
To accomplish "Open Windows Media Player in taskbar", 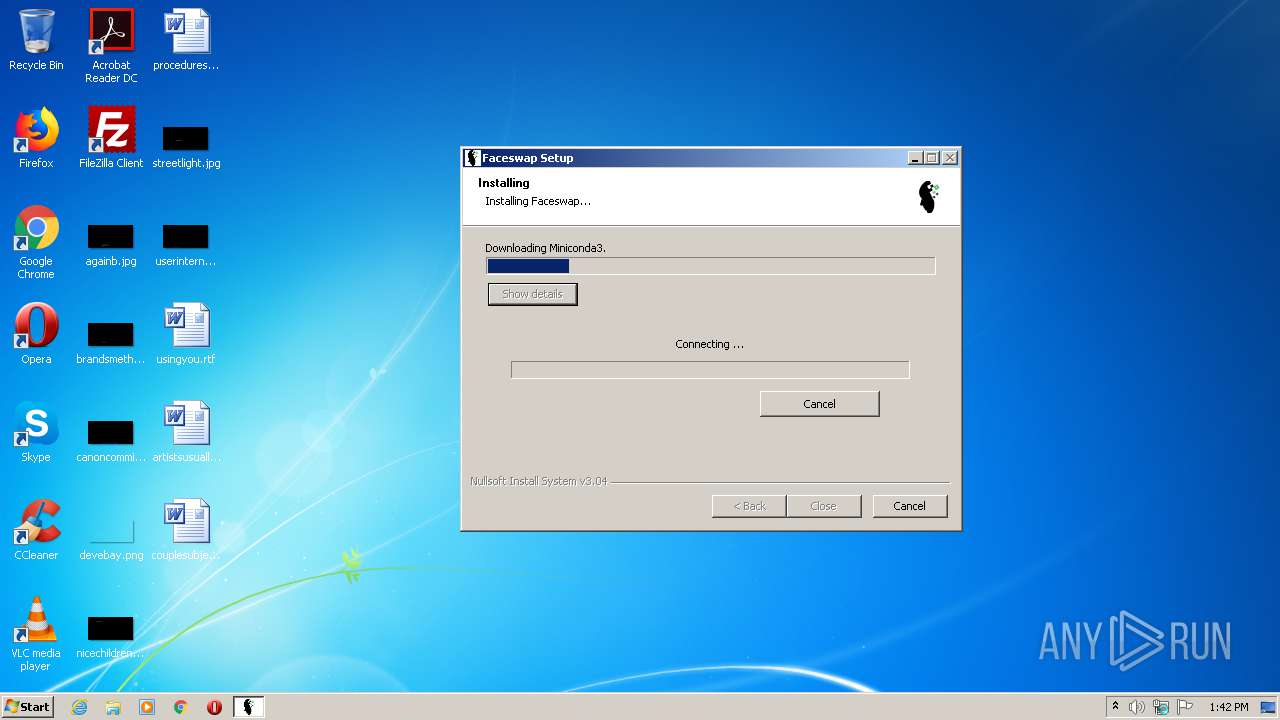I will click(x=147, y=707).
